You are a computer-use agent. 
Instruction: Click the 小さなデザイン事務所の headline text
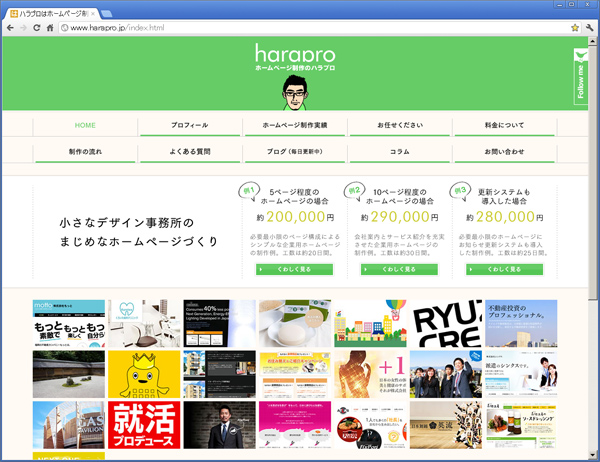coord(127,223)
